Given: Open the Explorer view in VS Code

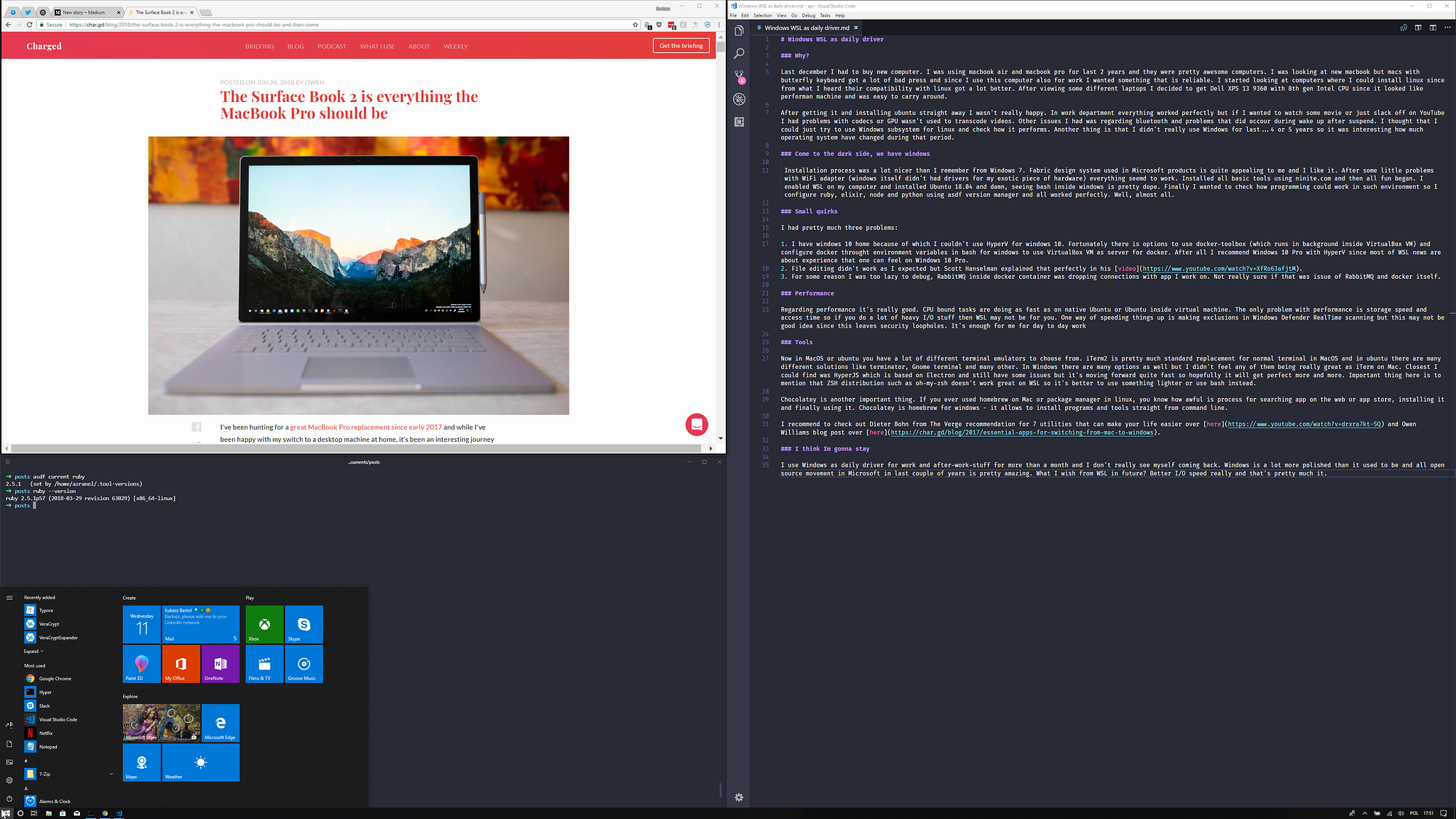Looking at the screenshot, I should click(x=740, y=32).
